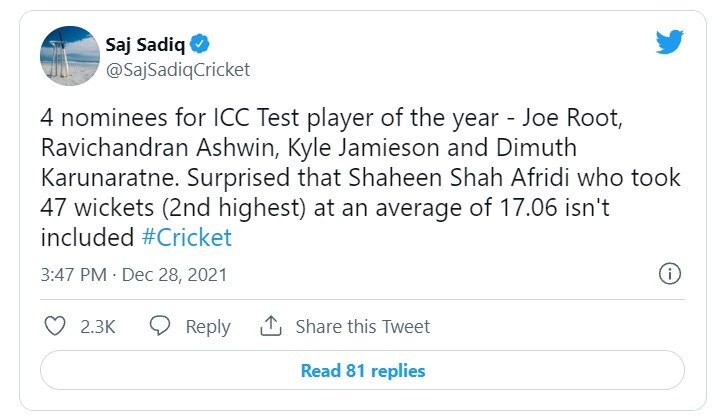Click the reply speech bubble icon
The width and height of the screenshot is (728, 416).
tap(160, 326)
